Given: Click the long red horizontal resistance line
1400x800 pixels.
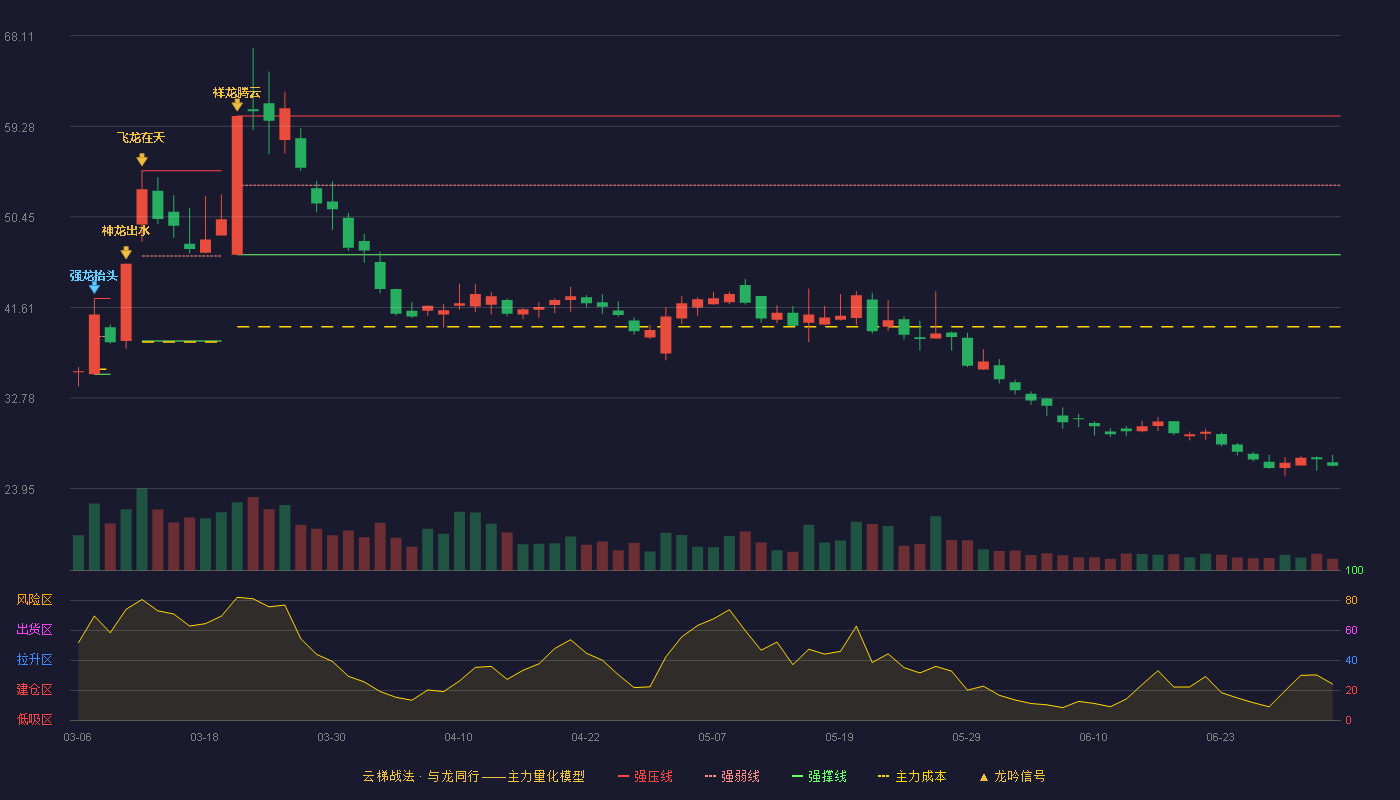Looking at the screenshot, I should (790, 116).
